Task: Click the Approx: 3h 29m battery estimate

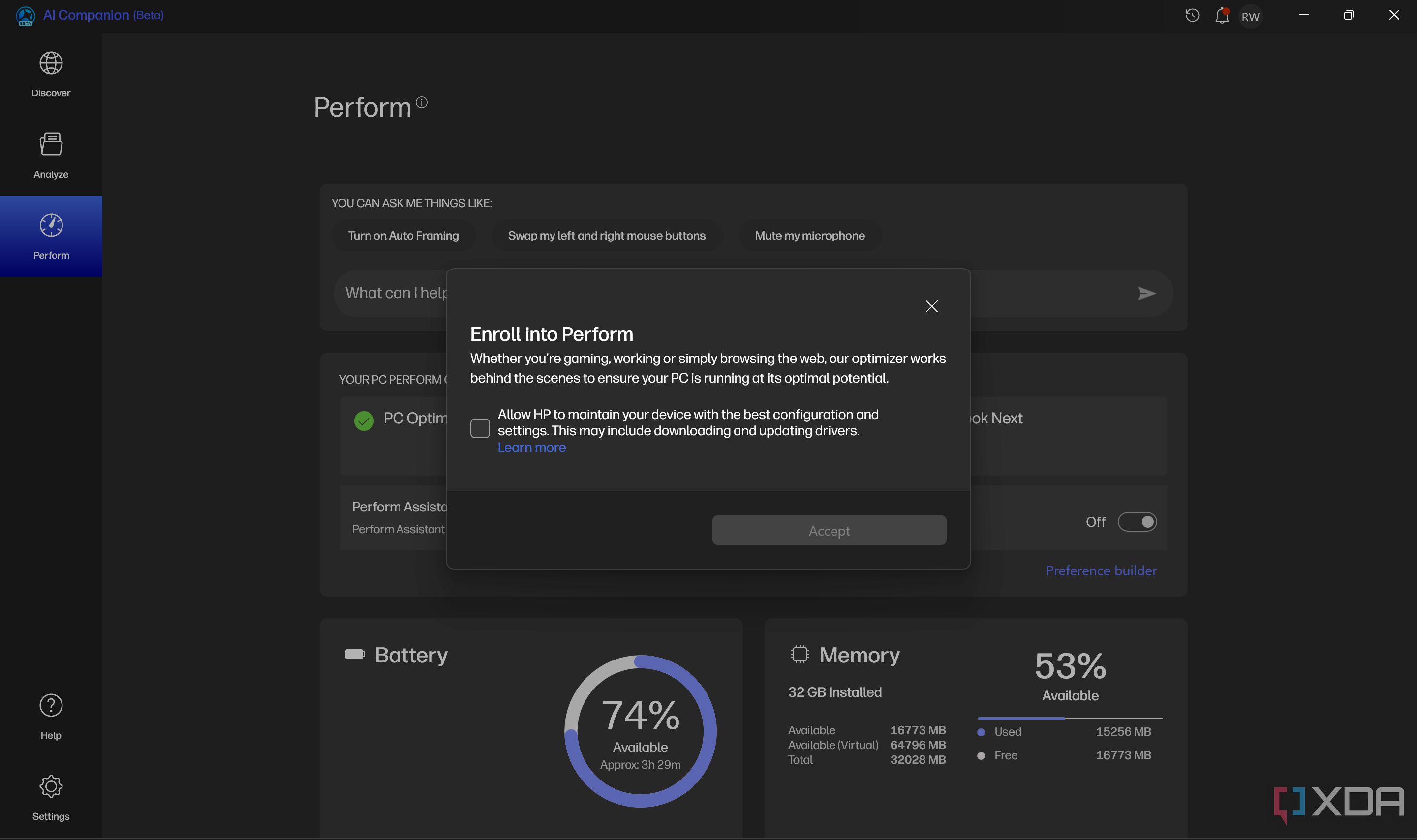Action: coord(640,765)
